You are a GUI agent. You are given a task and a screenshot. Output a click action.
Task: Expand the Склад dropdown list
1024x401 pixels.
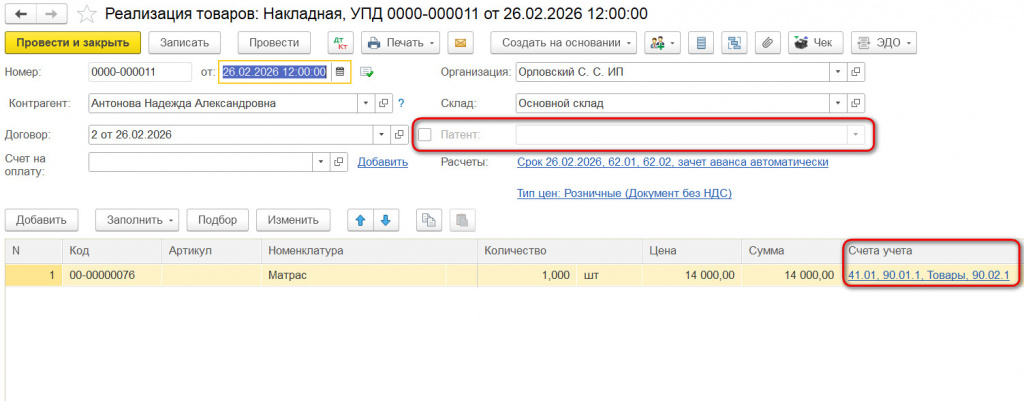[x=838, y=103]
